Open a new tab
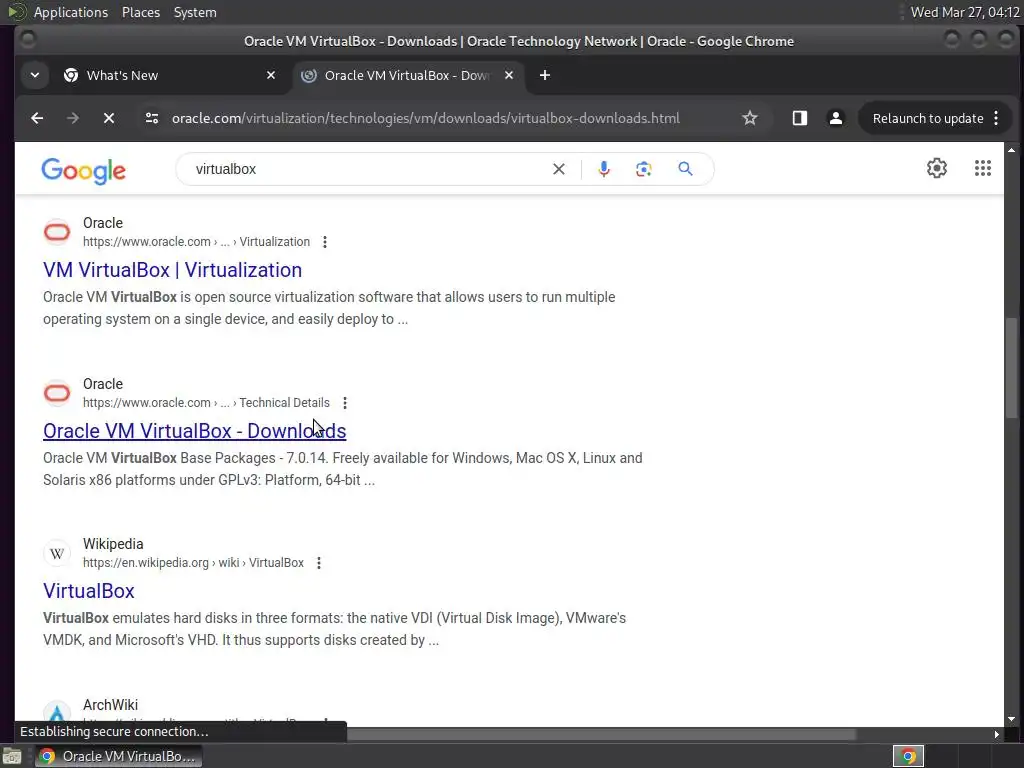 point(545,75)
